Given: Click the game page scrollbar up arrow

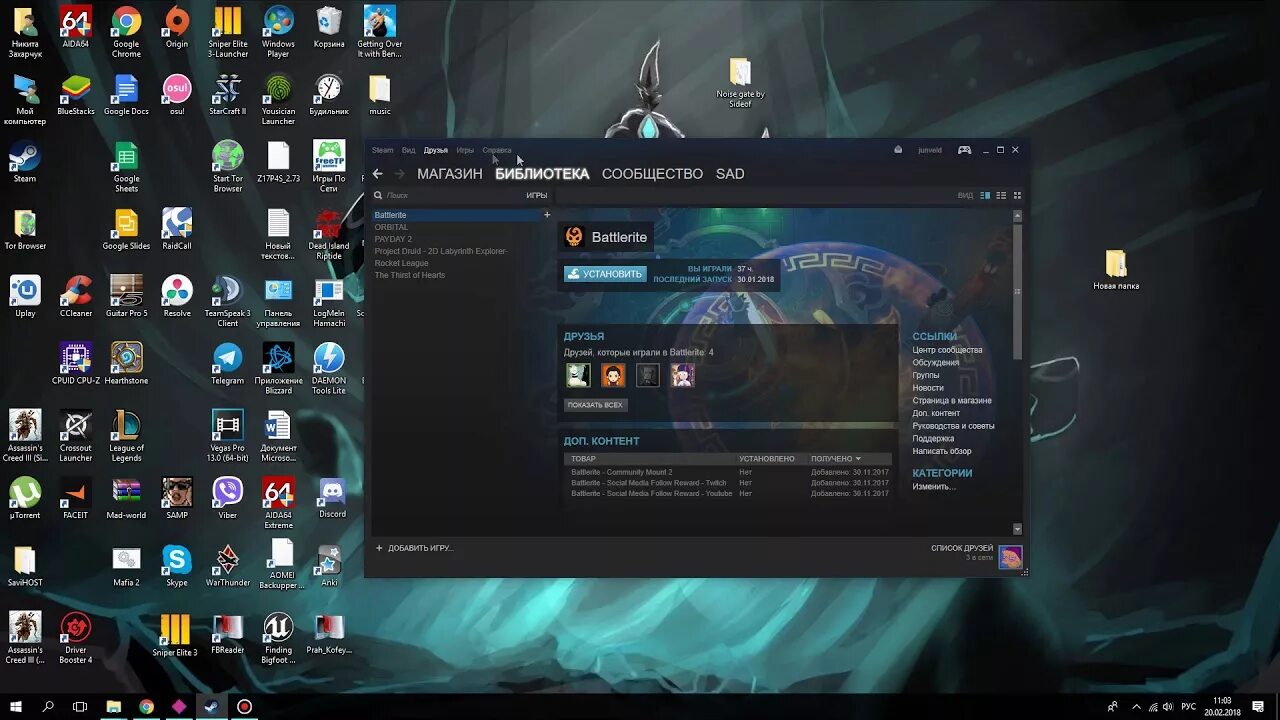Looking at the screenshot, I should (1018, 215).
